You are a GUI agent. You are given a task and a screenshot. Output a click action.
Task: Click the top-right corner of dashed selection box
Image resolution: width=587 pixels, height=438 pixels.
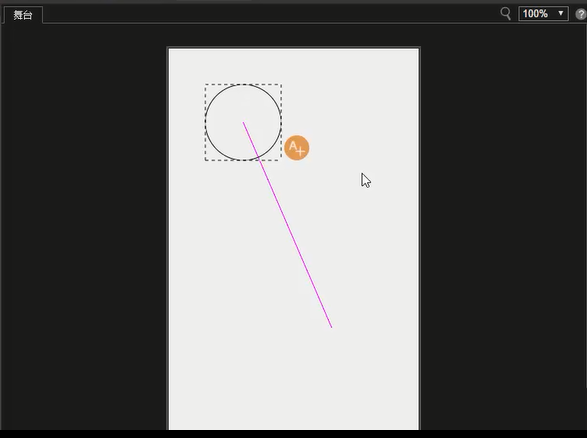click(281, 85)
